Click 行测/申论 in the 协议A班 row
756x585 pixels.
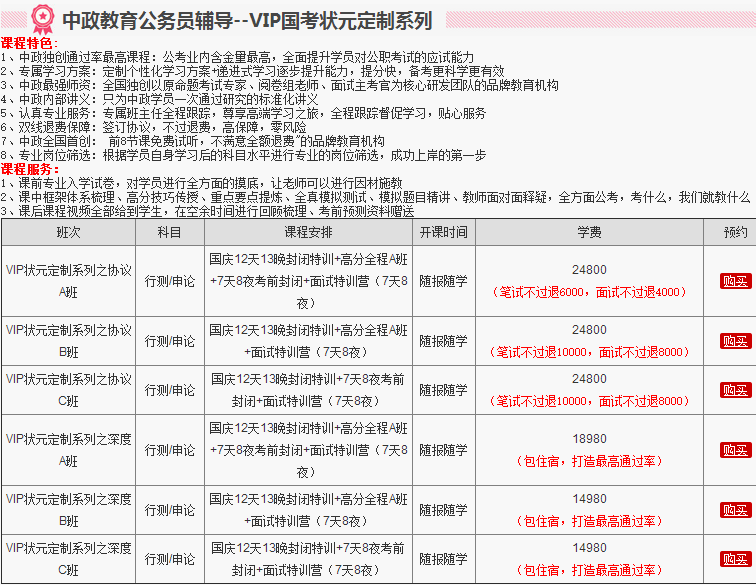pyautogui.click(x=170, y=281)
